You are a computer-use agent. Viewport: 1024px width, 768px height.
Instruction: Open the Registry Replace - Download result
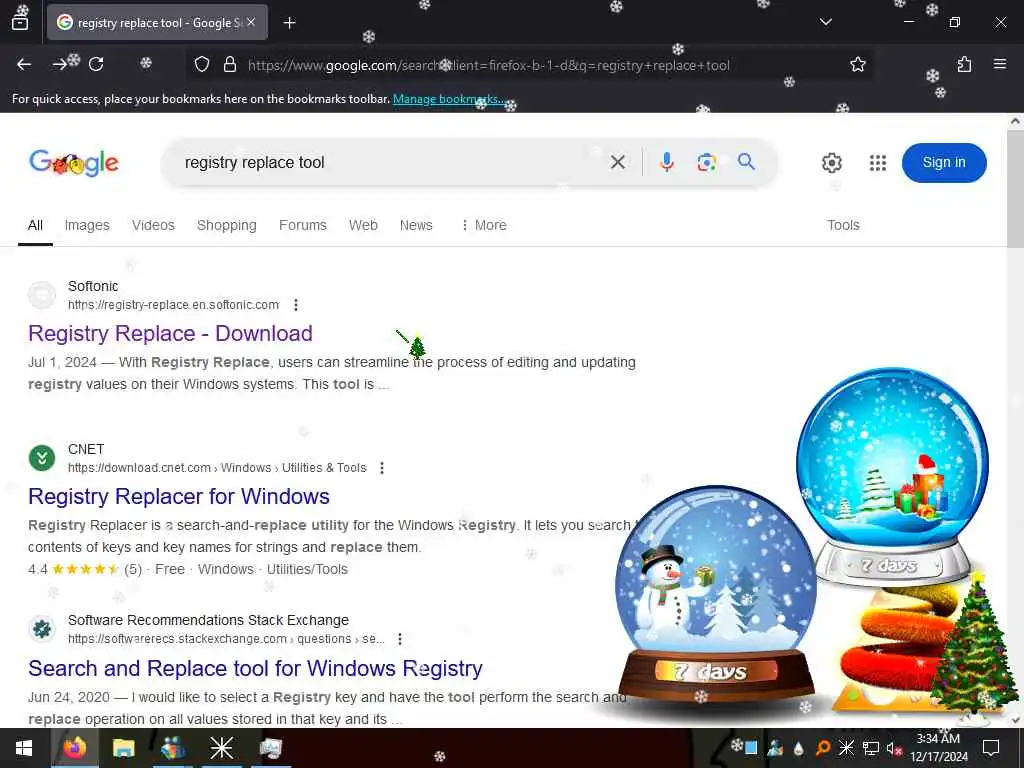170,334
